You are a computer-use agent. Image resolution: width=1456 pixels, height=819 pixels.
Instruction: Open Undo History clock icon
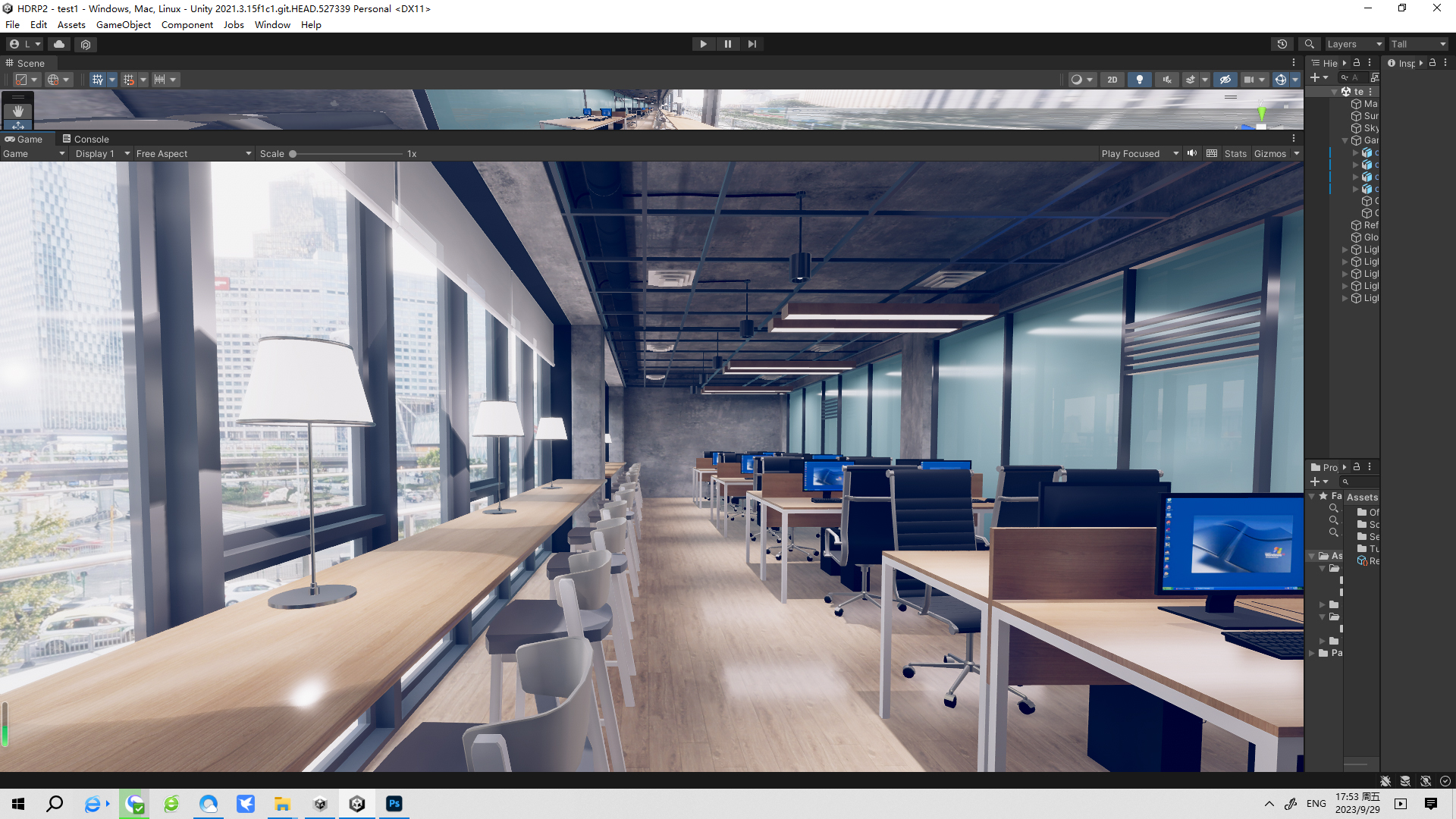[x=1282, y=44]
